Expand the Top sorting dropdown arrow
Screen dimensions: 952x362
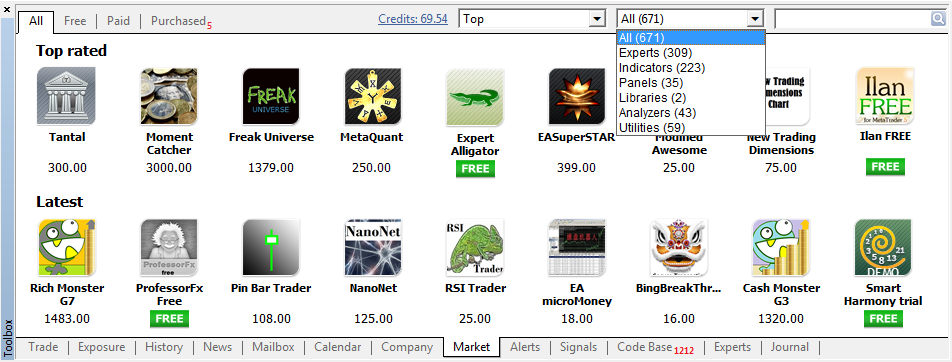click(597, 19)
